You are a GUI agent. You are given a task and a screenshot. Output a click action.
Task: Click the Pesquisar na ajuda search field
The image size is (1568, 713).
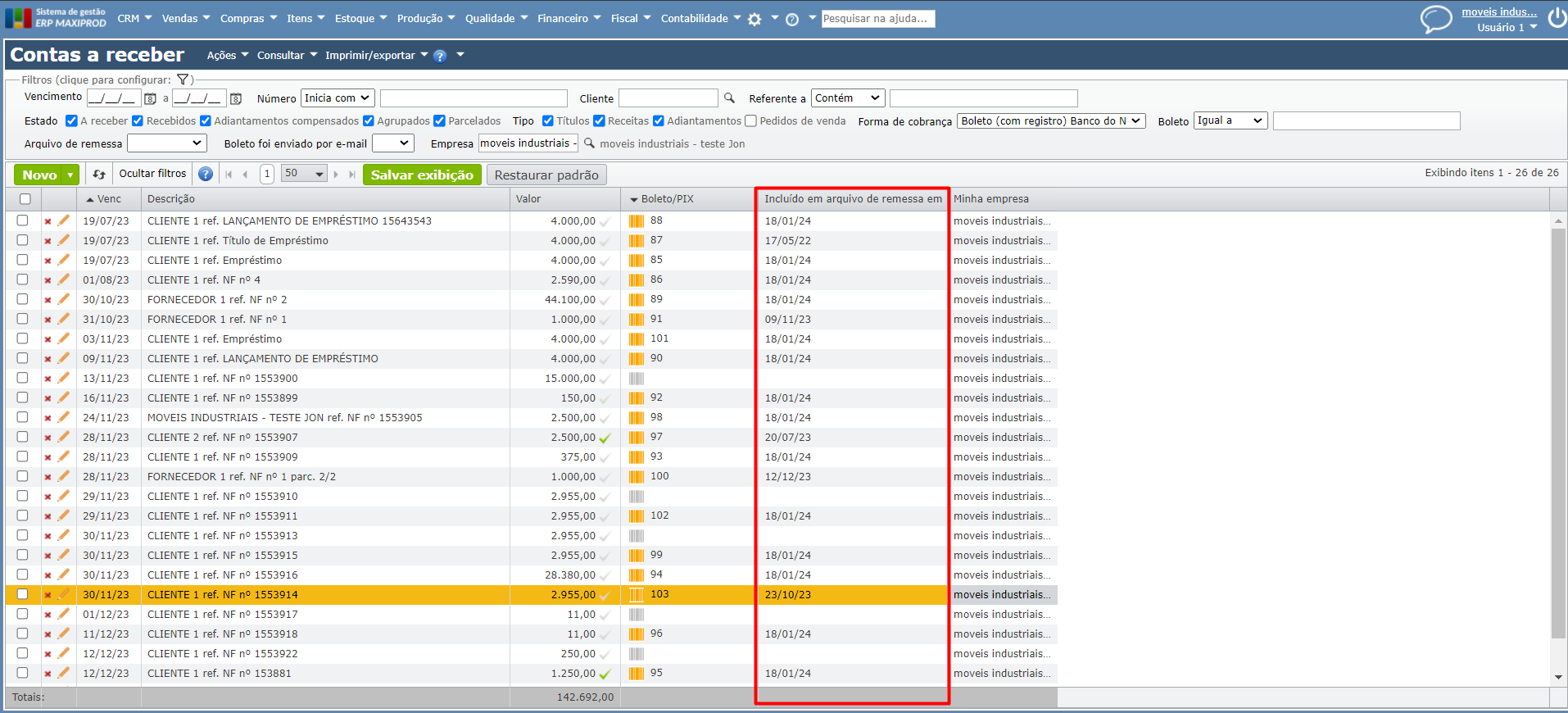(877, 18)
